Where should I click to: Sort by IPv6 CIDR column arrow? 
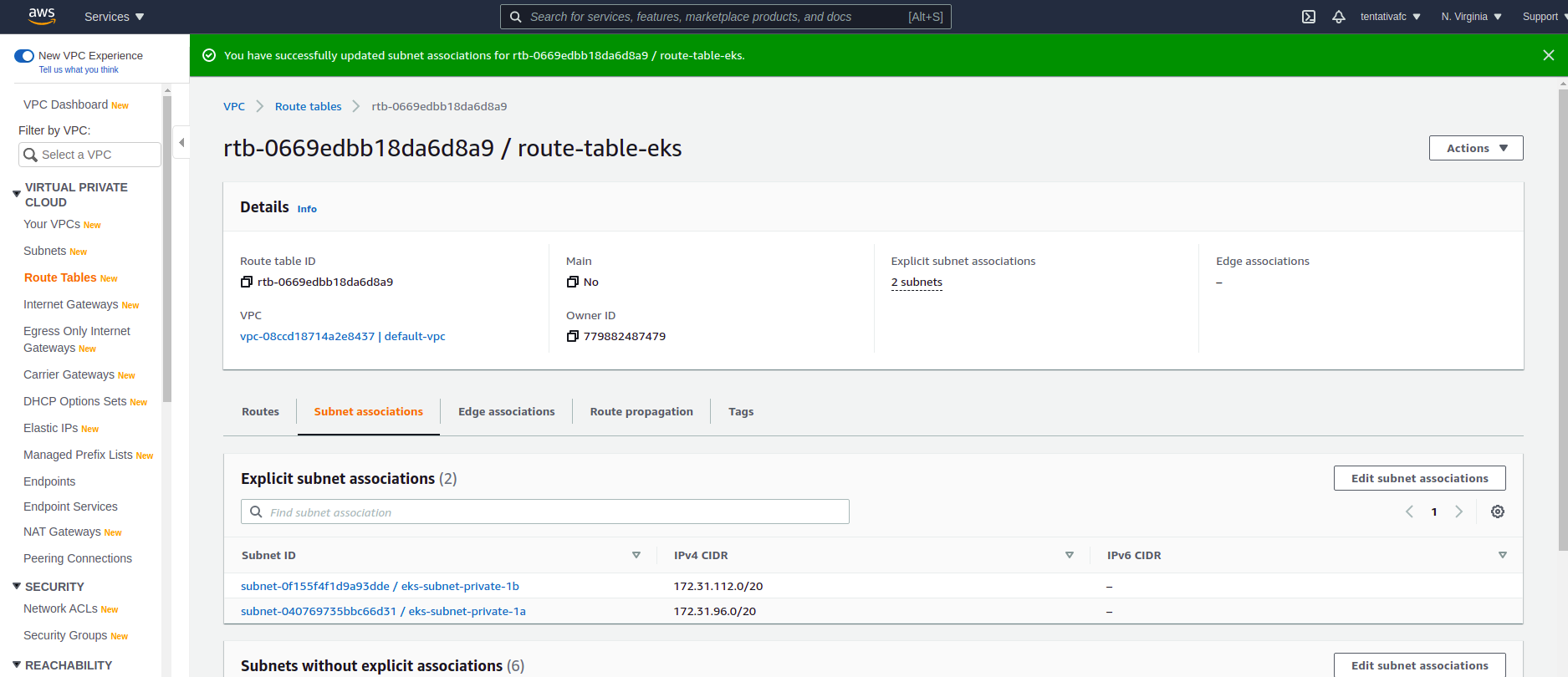click(1503, 555)
